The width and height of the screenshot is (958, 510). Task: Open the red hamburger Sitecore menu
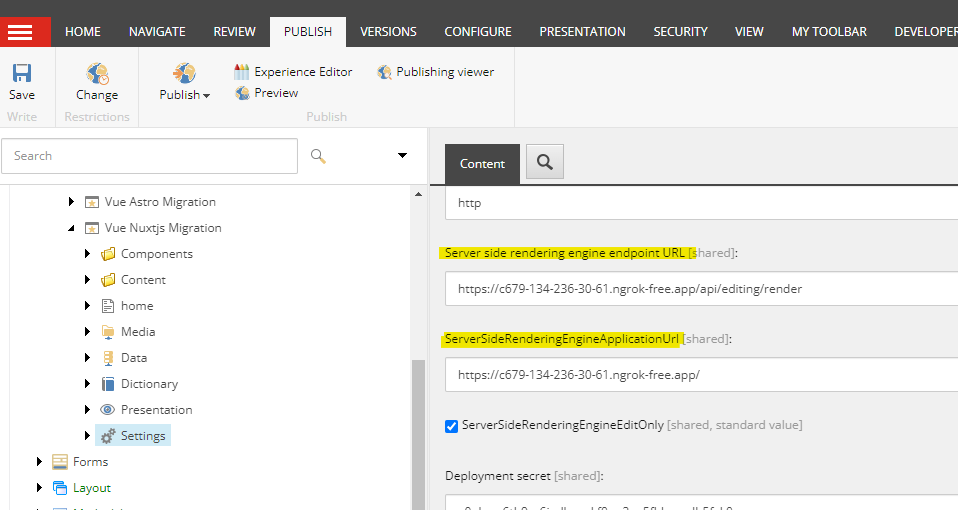[x=25, y=32]
